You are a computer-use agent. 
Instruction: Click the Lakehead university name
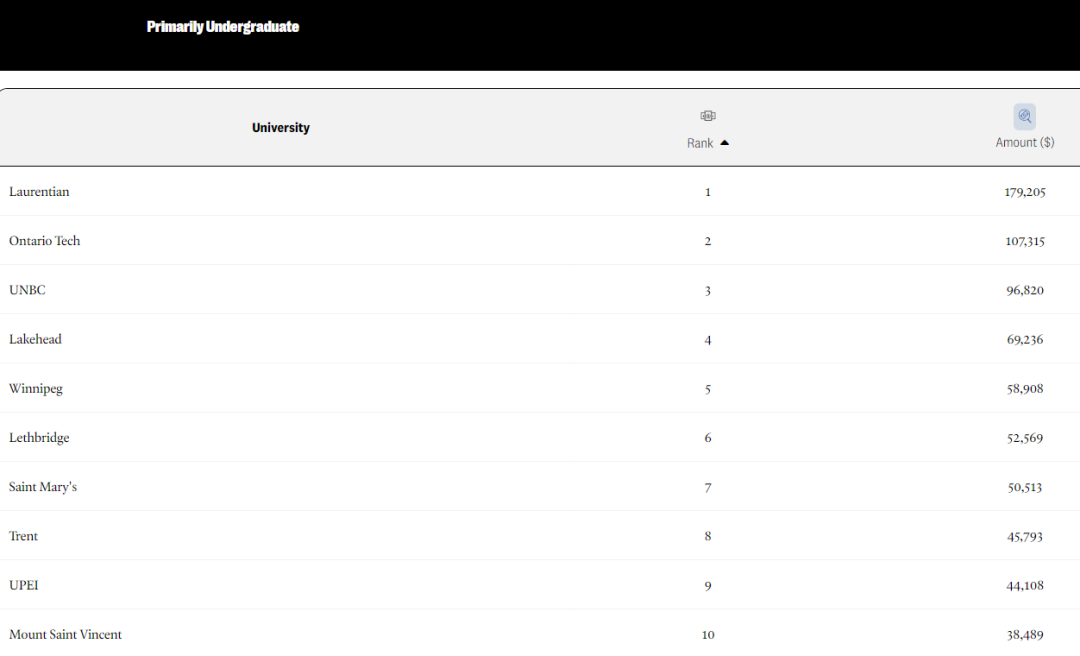tap(35, 339)
